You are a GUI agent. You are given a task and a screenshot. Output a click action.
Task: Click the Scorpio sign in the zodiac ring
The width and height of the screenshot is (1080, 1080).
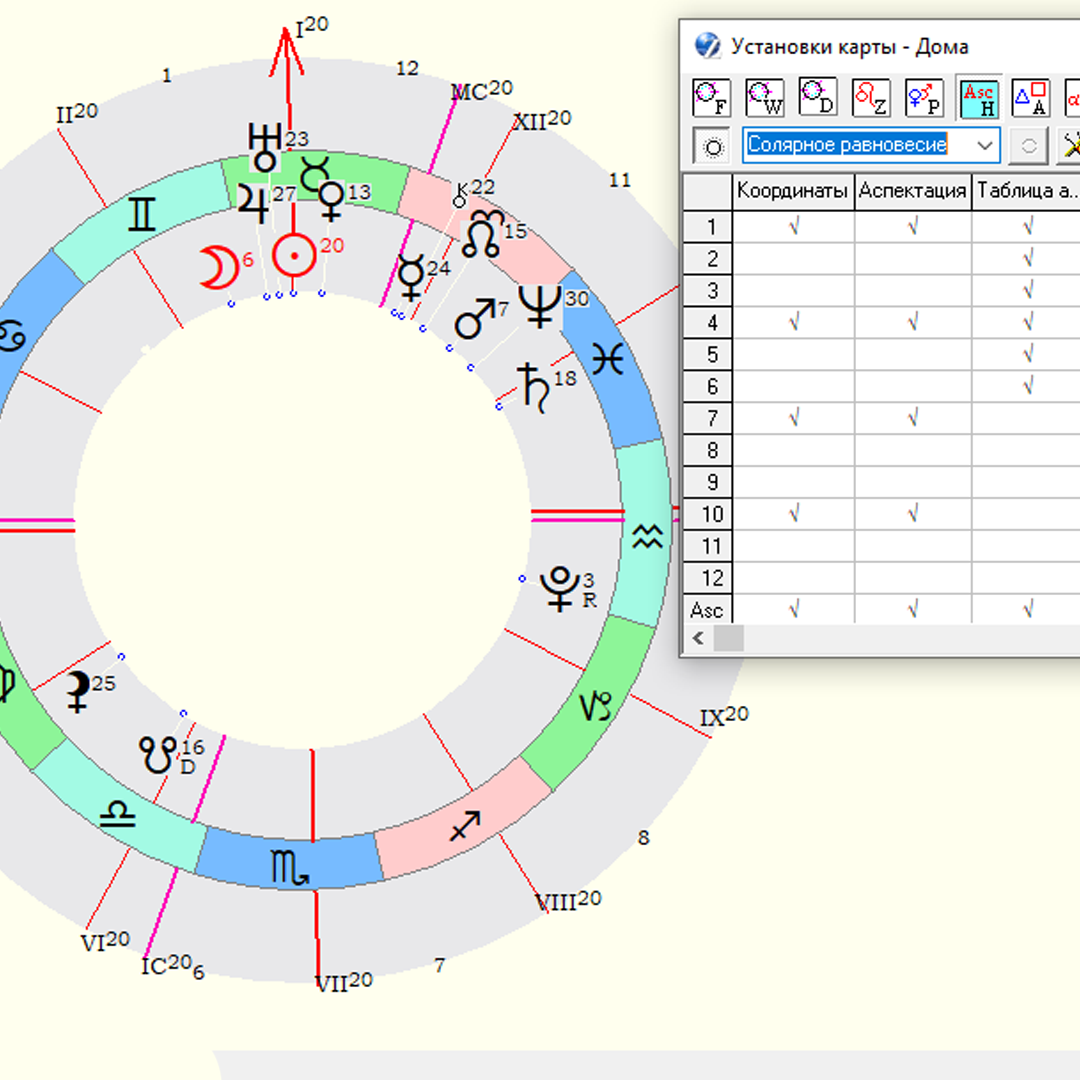[x=290, y=869]
